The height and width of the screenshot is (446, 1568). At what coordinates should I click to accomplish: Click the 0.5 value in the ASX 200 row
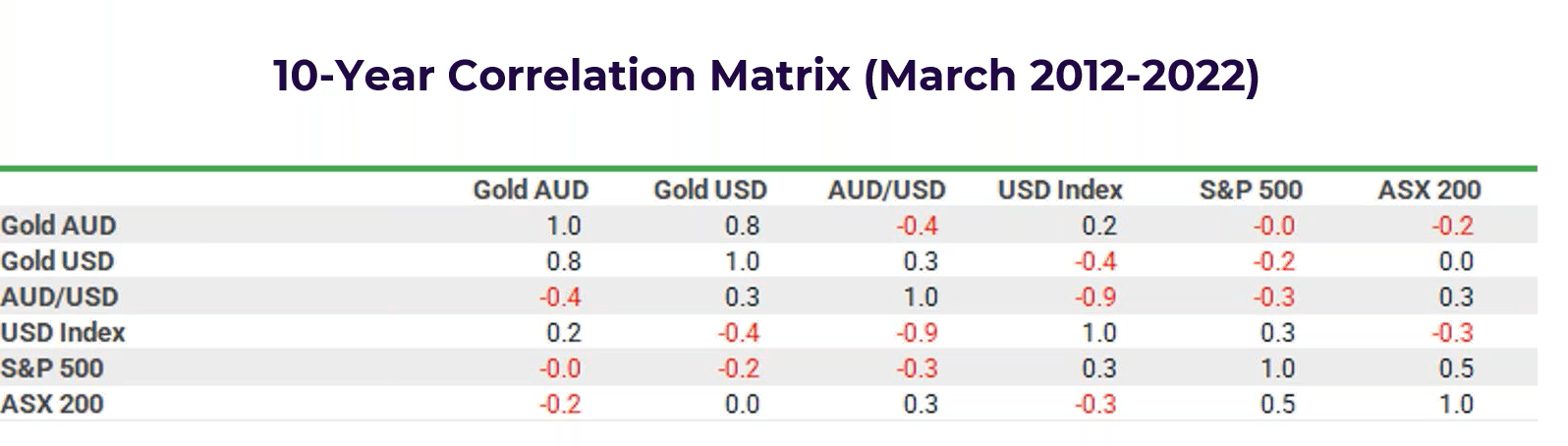click(1277, 404)
